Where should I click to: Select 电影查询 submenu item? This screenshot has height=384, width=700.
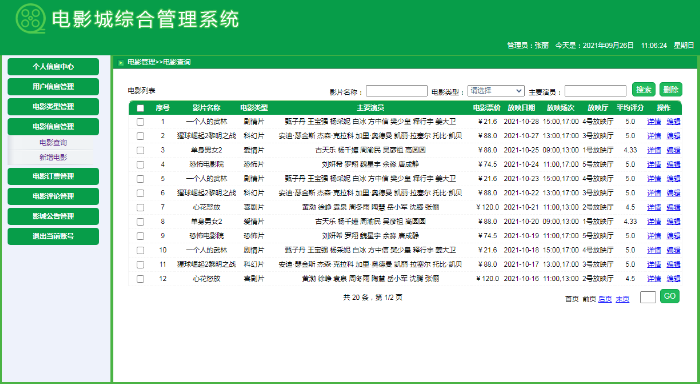pyautogui.click(x=53, y=143)
